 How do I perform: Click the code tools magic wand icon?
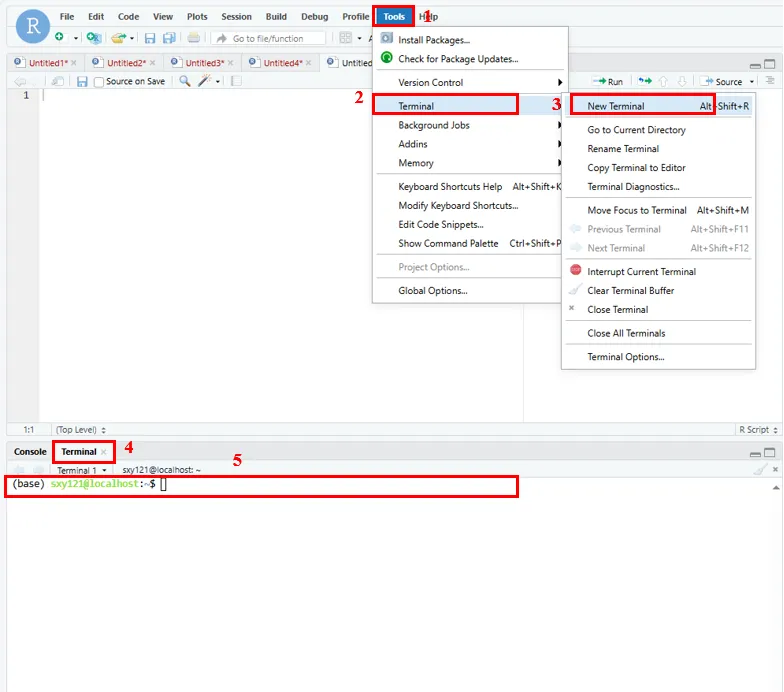tap(205, 81)
